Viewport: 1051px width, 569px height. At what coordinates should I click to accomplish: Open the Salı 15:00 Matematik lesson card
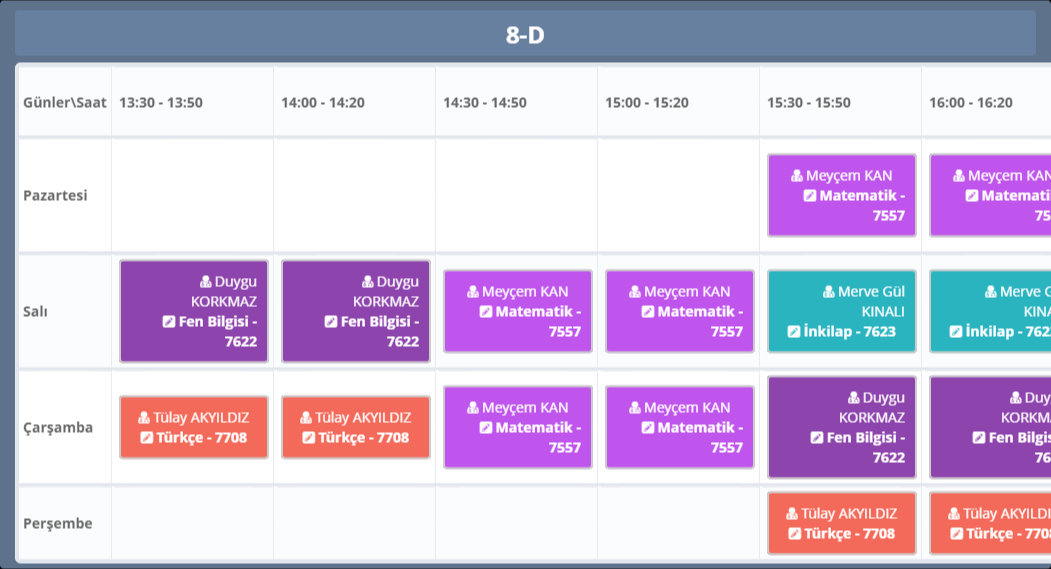[679, 311]
